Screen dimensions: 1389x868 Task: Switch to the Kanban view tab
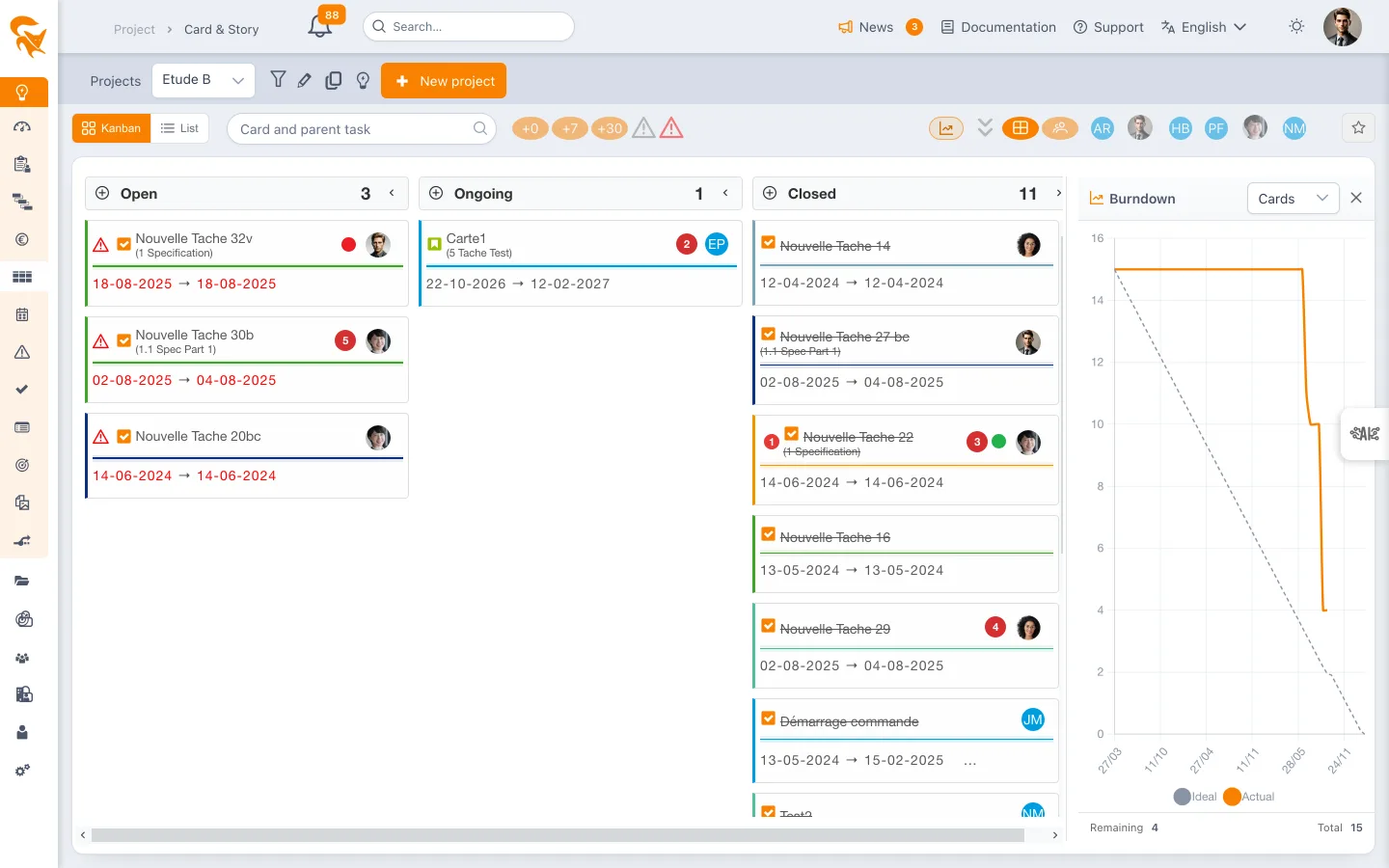point(112,128)
